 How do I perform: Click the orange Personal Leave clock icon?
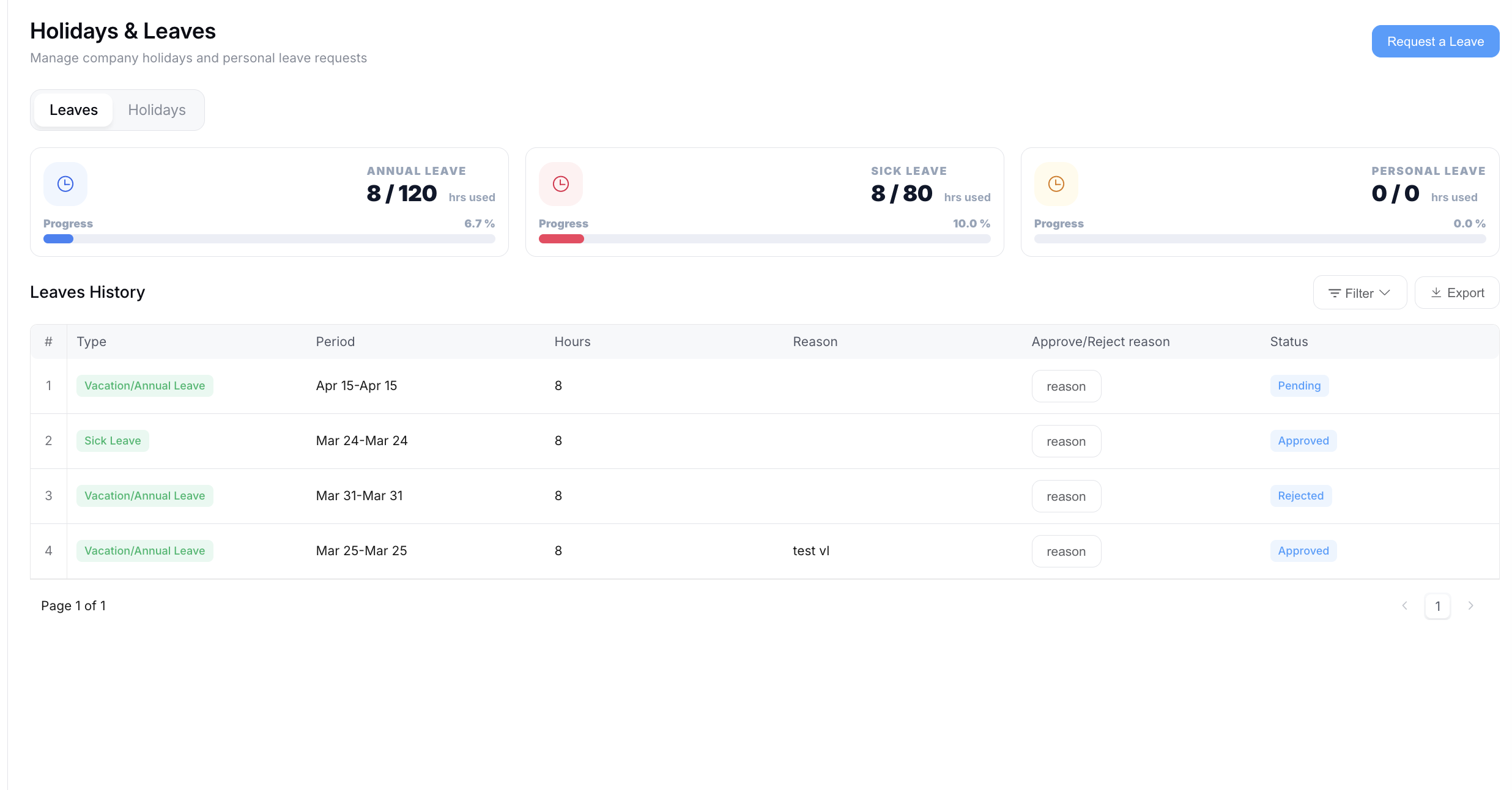click(1056, 184)
